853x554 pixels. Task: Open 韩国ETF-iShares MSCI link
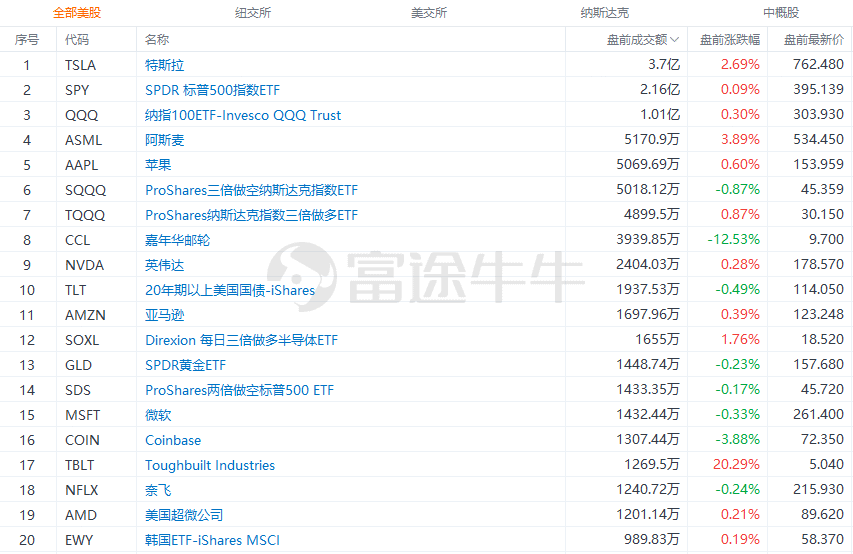[212, 540]
